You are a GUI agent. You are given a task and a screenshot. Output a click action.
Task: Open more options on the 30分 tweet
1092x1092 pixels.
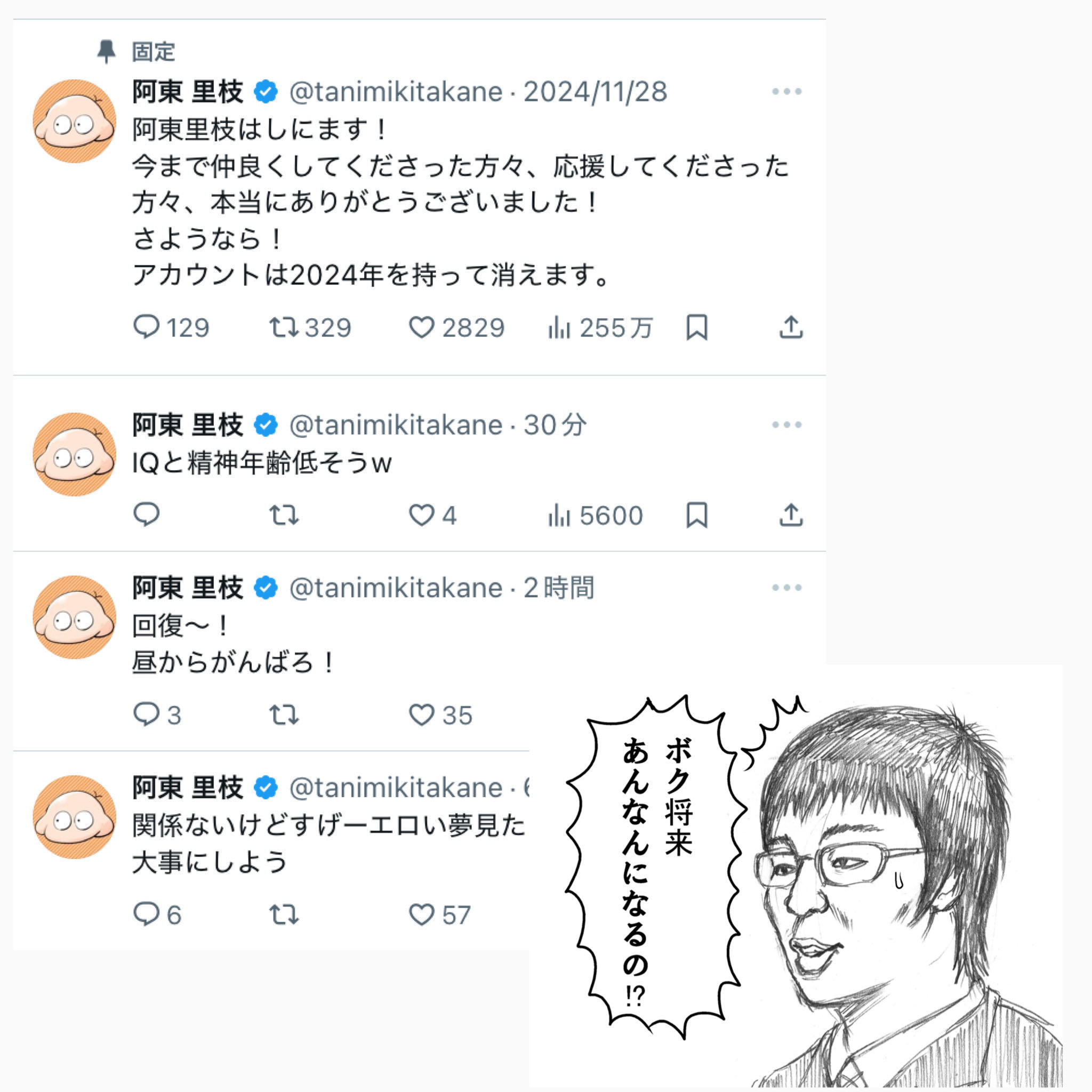click(787, 424)
